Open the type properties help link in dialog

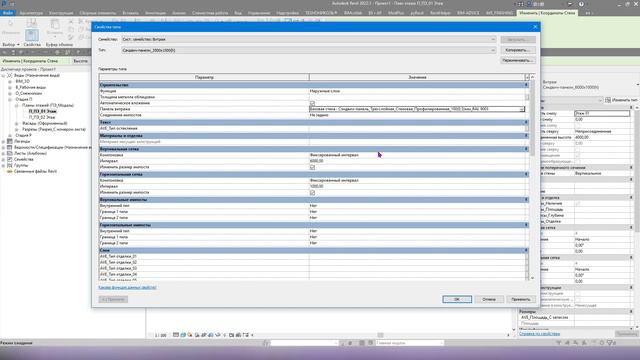click(x=127, y=287)
